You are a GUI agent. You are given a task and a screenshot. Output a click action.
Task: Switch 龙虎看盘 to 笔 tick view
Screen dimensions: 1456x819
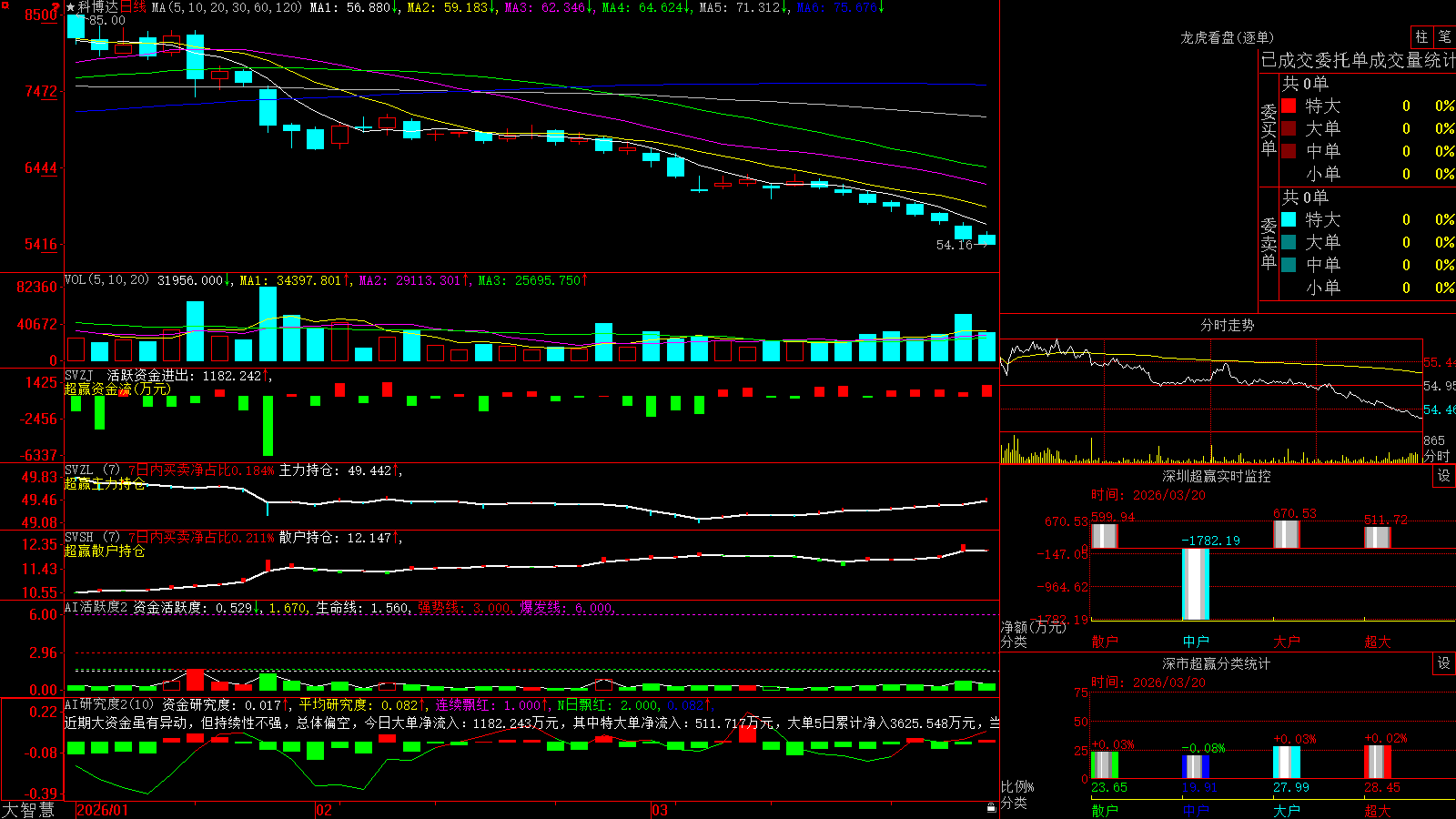coord(1445,37)
